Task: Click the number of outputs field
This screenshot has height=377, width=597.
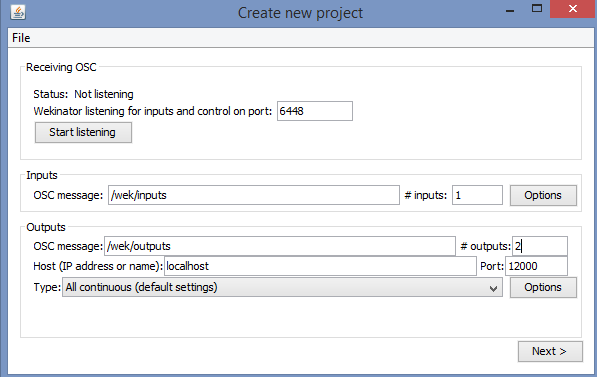Action: (x=540, y=246)
